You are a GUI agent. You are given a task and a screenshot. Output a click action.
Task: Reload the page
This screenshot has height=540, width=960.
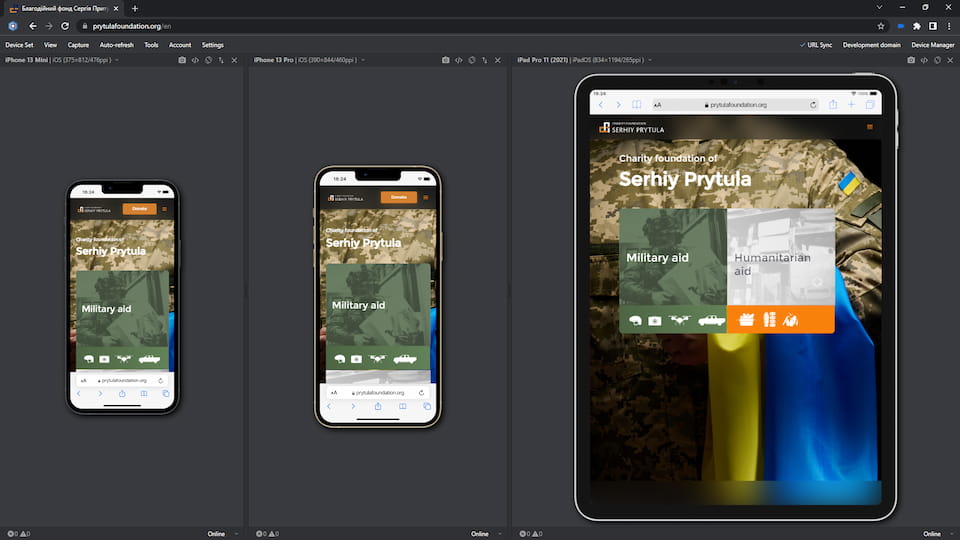(x=65, y=26)
